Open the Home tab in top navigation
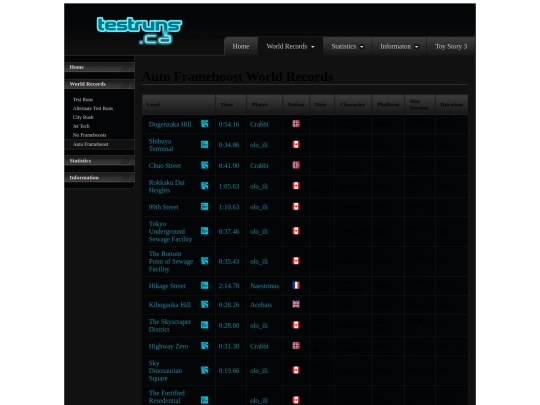540x405 pixels. point(241,46)
